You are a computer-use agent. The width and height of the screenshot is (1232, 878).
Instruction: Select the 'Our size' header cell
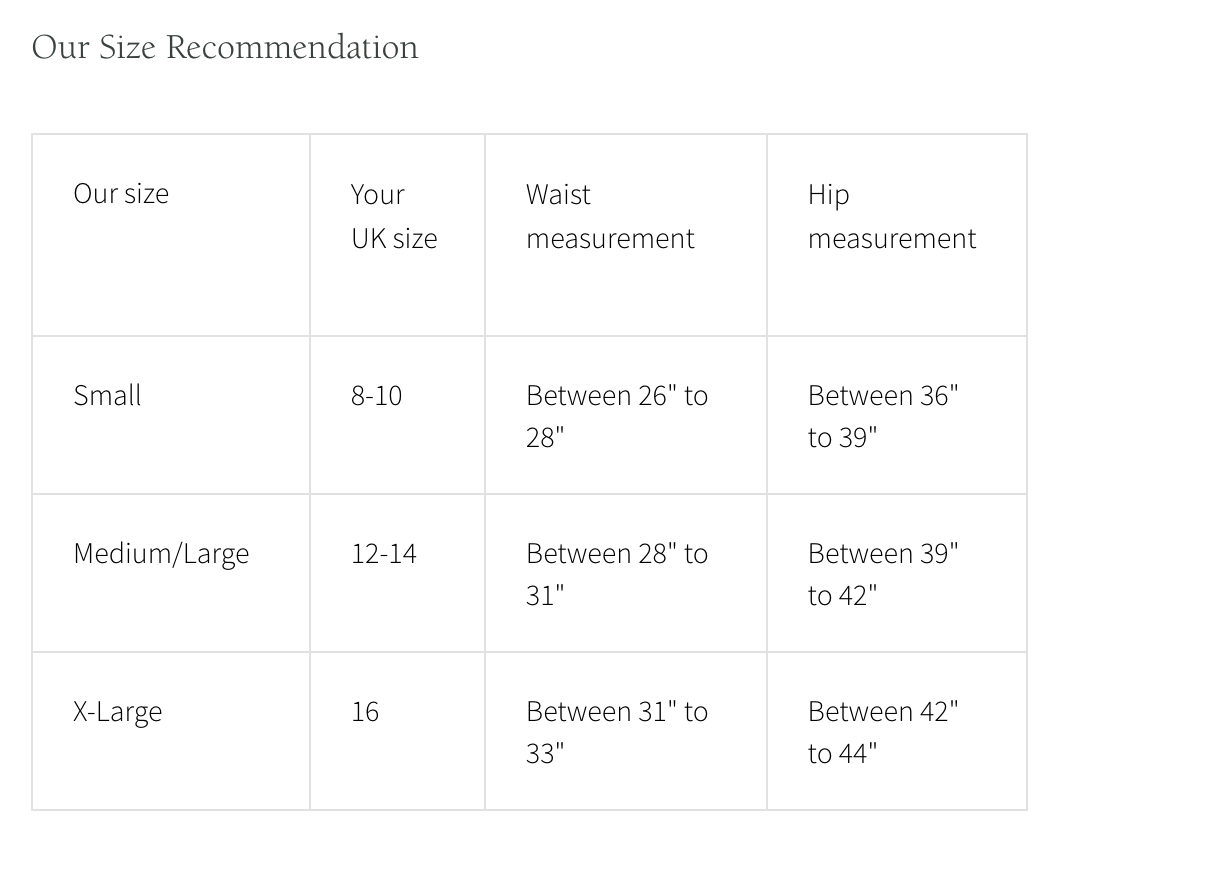pos(171,235)
